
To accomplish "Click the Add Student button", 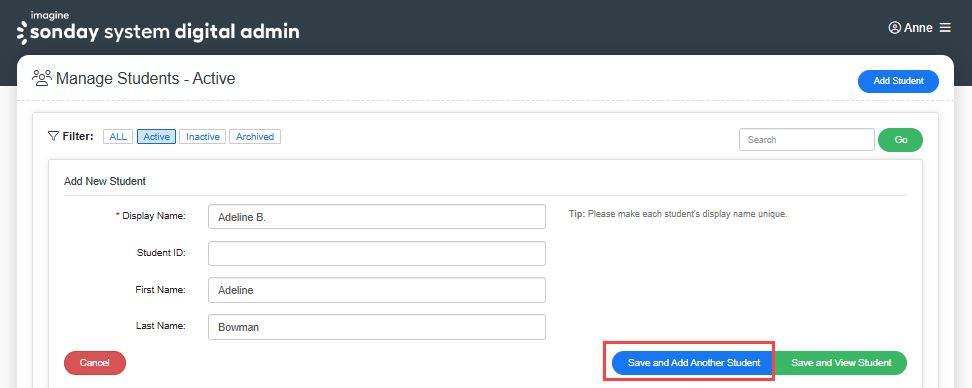I will click(x=898, y=81).
